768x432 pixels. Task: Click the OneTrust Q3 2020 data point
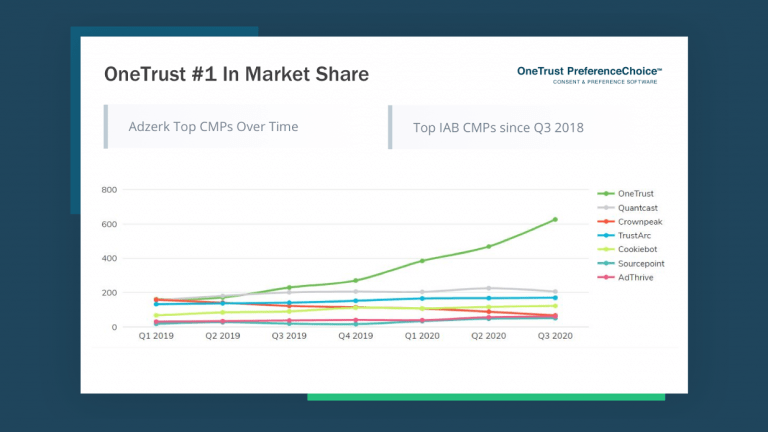coord(555,219)
